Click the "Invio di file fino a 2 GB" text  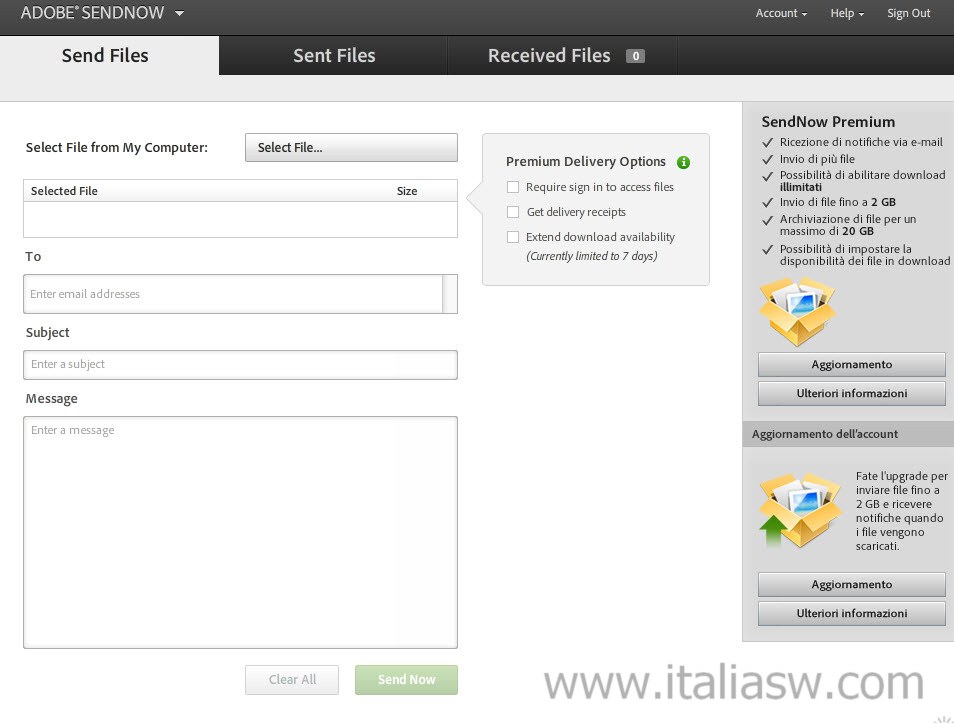coord(838,202)
